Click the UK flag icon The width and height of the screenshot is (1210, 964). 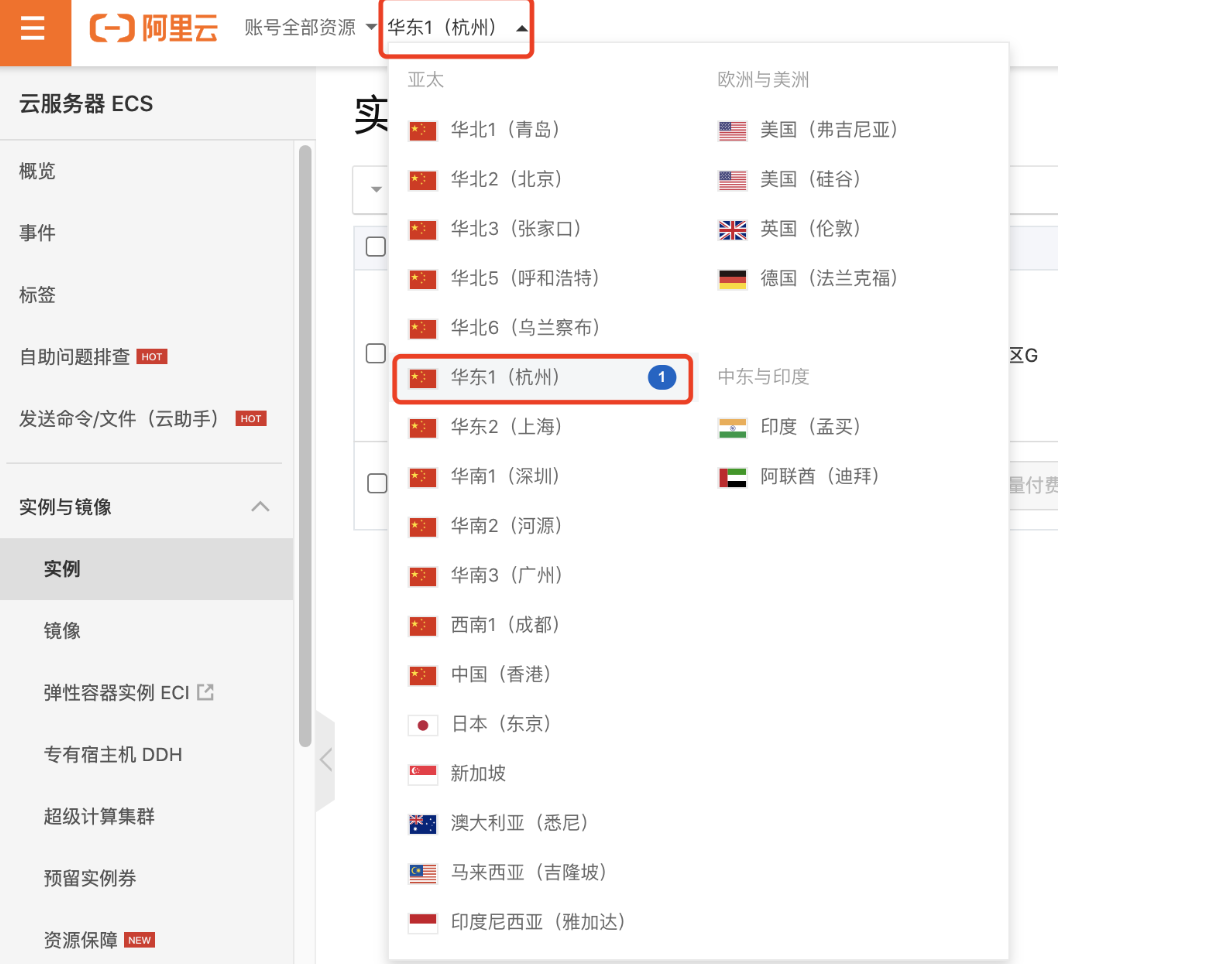(x=733, y=230)
